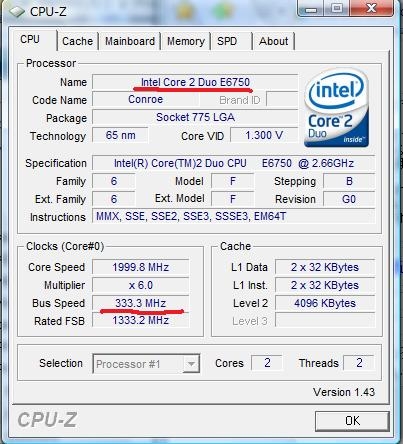
Task: Click the OK button
Action: [x=352, y=421]
